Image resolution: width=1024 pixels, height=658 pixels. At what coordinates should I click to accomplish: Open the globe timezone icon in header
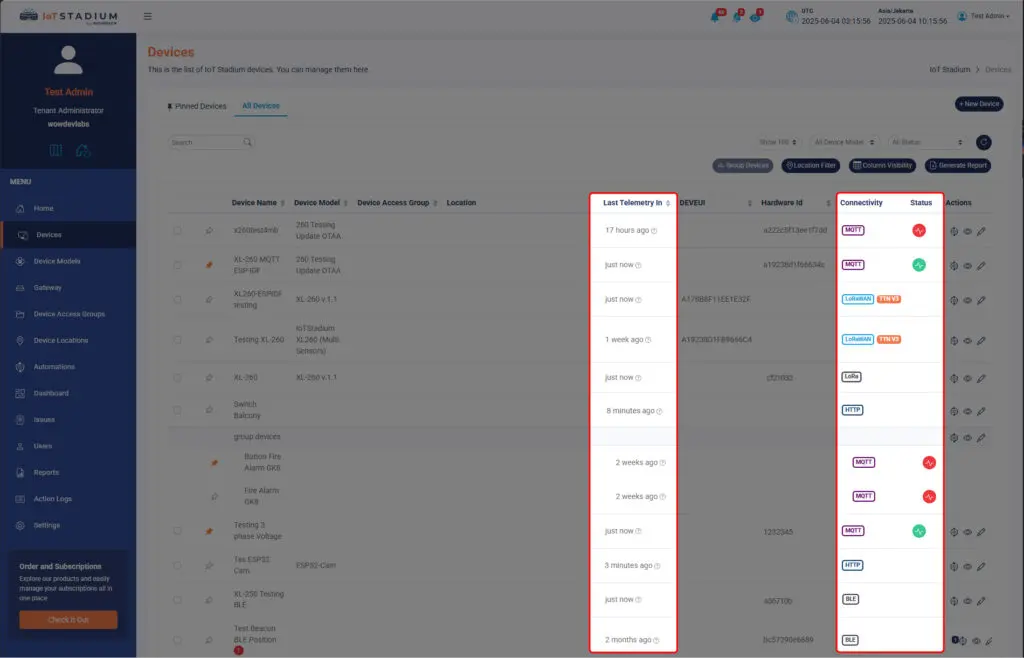coord(791,16)
